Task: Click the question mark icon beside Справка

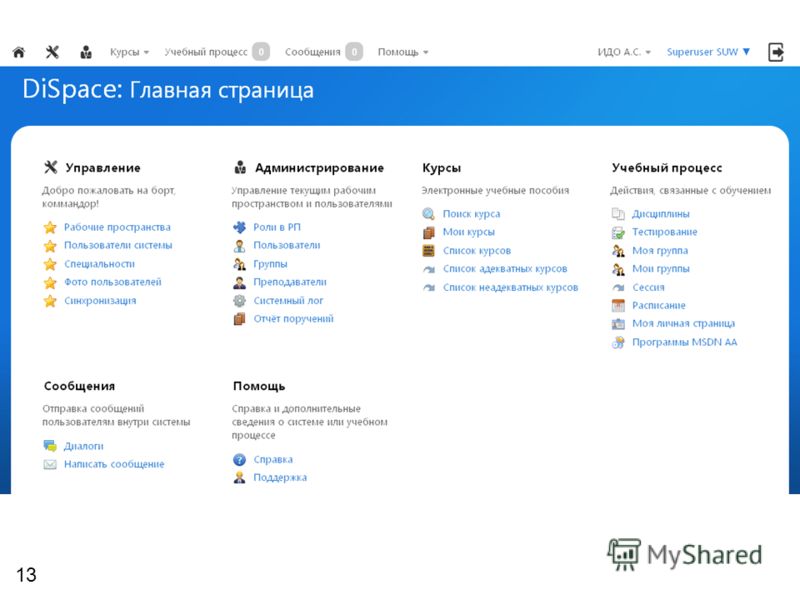Action: pyautogui.click(x=239, y=459)
